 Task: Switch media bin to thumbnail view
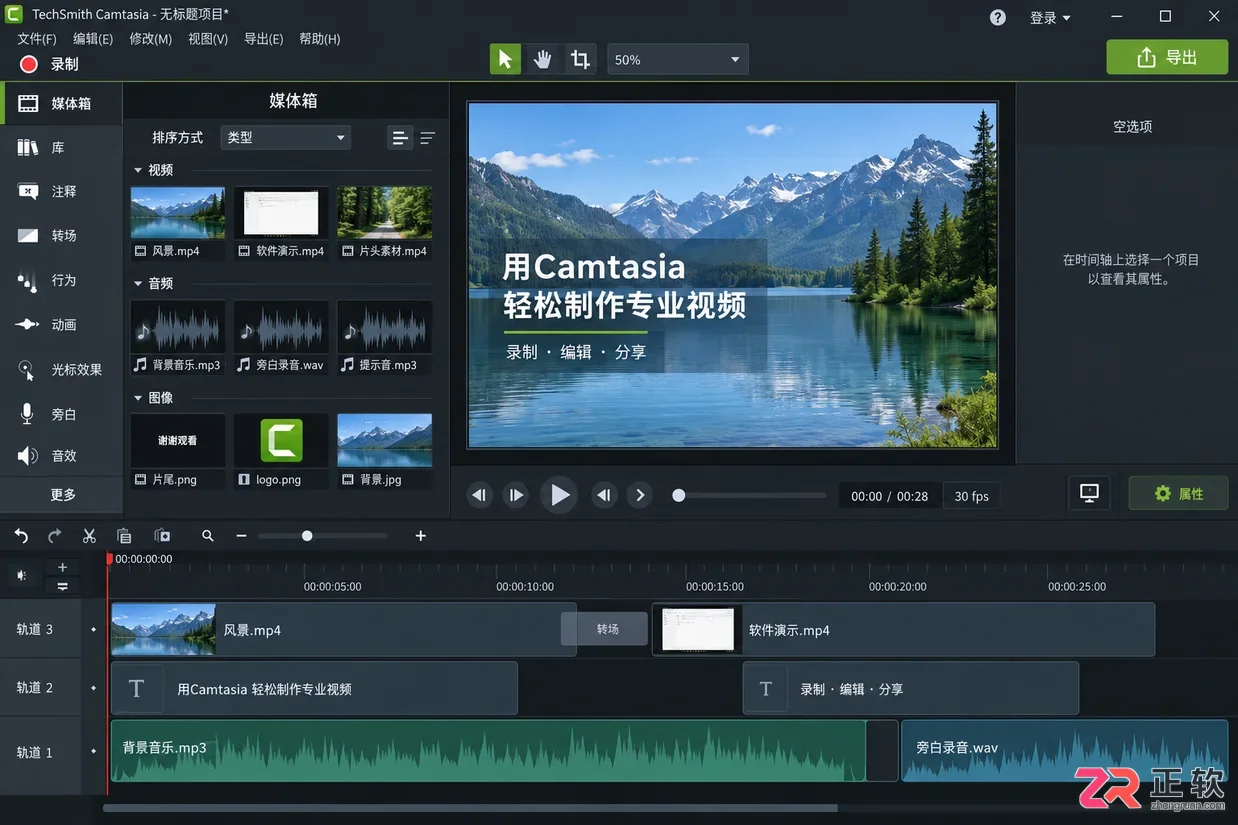point(400,138)
